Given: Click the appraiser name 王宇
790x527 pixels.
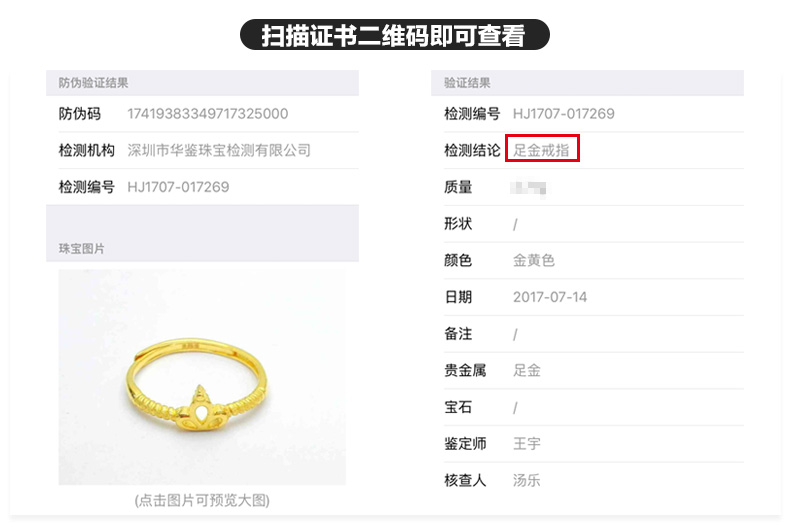Looking at the screenshot, I should [x=526, y=444].
